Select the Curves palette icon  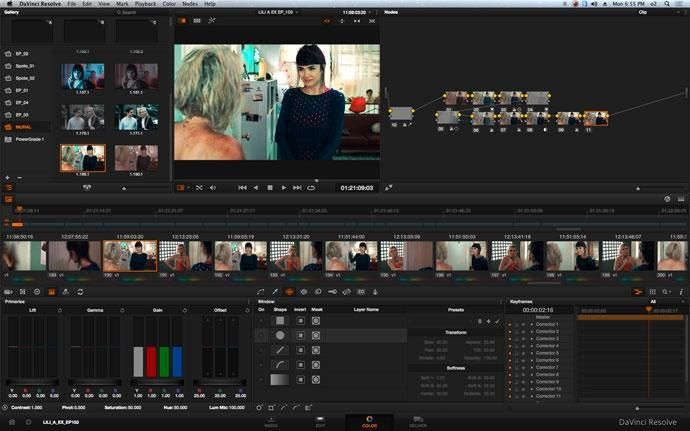261,291
